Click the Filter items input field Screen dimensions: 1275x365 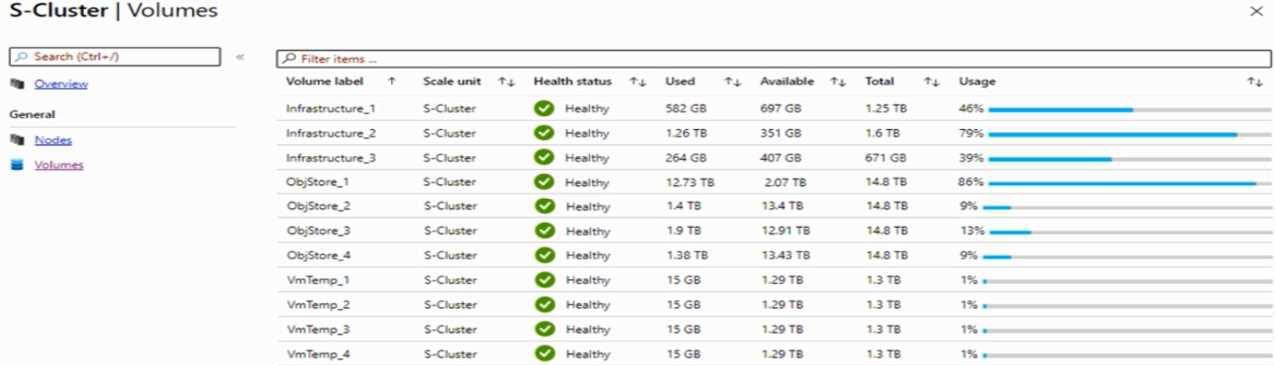(774, 59)
